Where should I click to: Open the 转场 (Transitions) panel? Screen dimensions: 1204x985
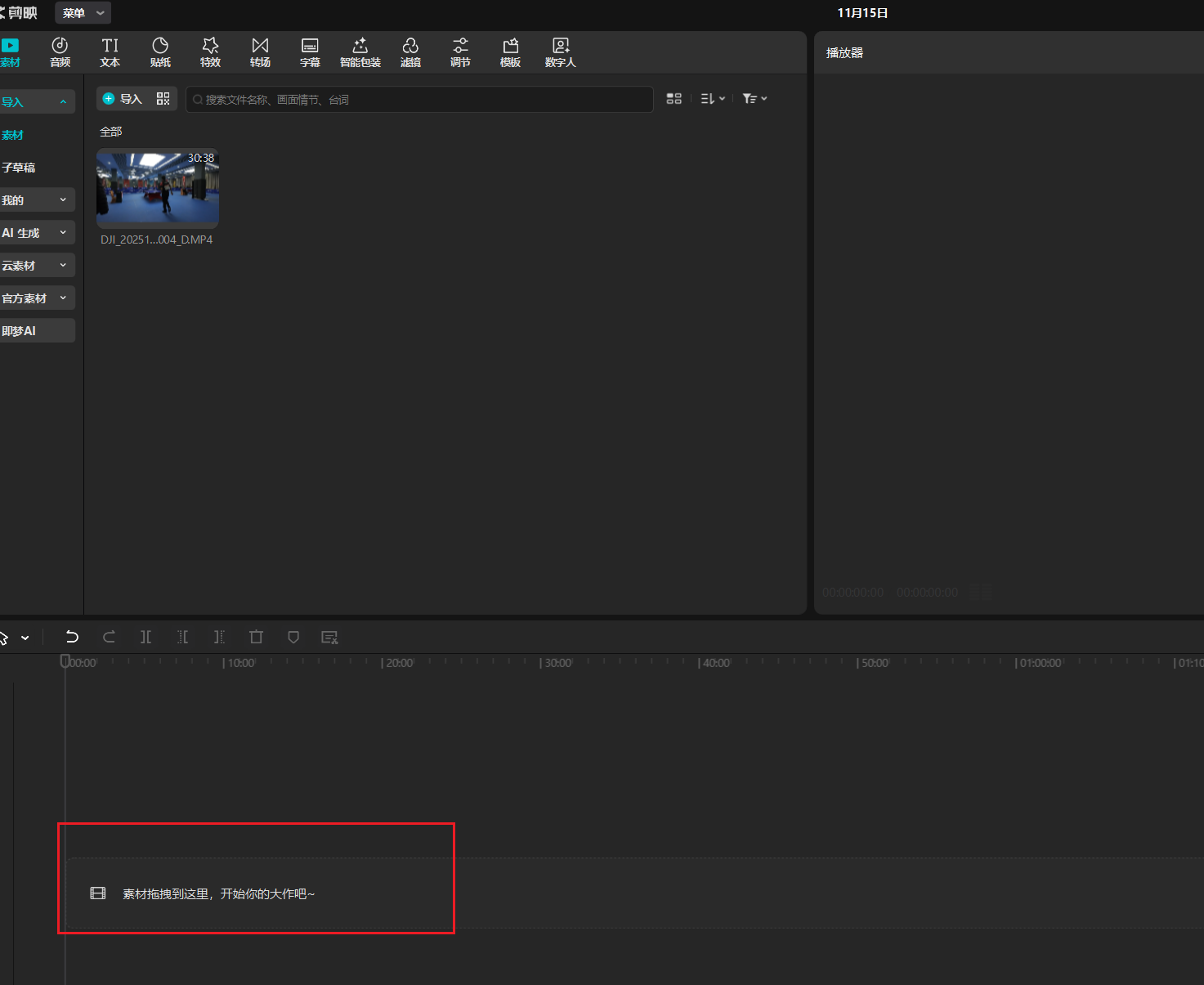tap(260, 52)
